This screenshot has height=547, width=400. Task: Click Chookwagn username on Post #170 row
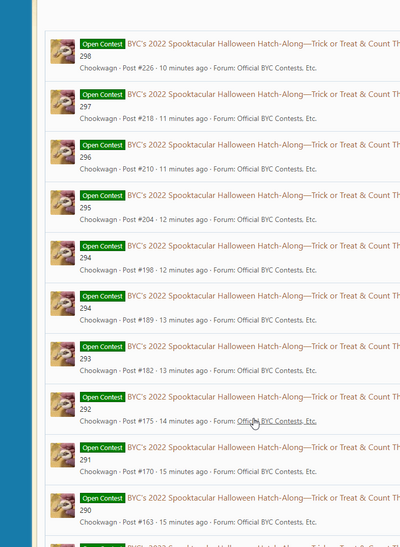click(98, 472)
